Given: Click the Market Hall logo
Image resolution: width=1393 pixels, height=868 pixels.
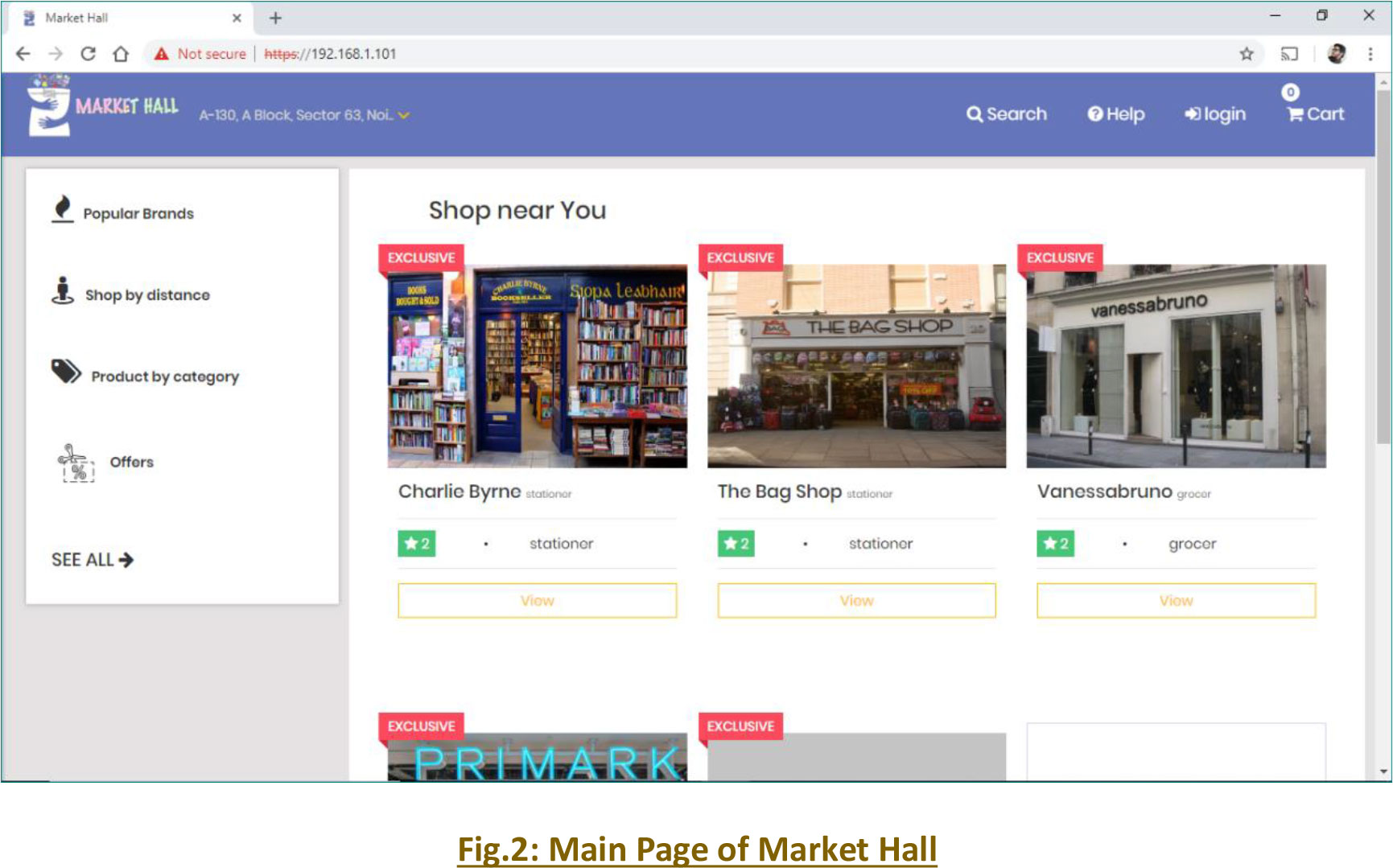Looking at the screenshot, I should [x=102, y=105].
